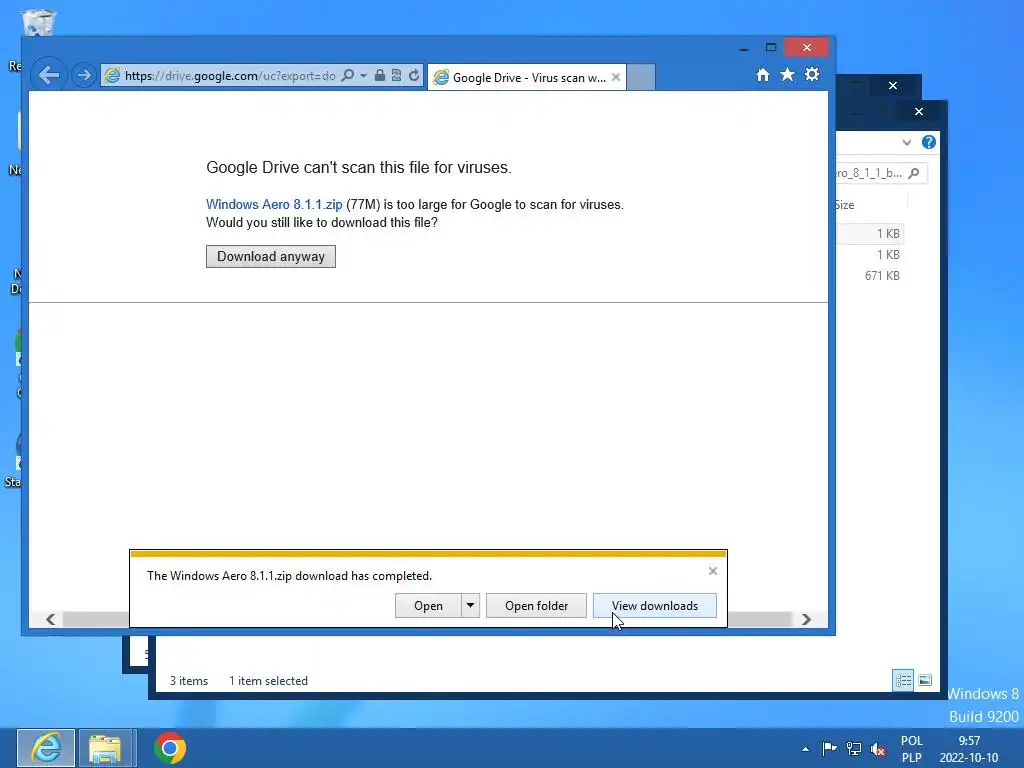
Task: Click the POL PLP language indicator
Action: click(912, 749)
